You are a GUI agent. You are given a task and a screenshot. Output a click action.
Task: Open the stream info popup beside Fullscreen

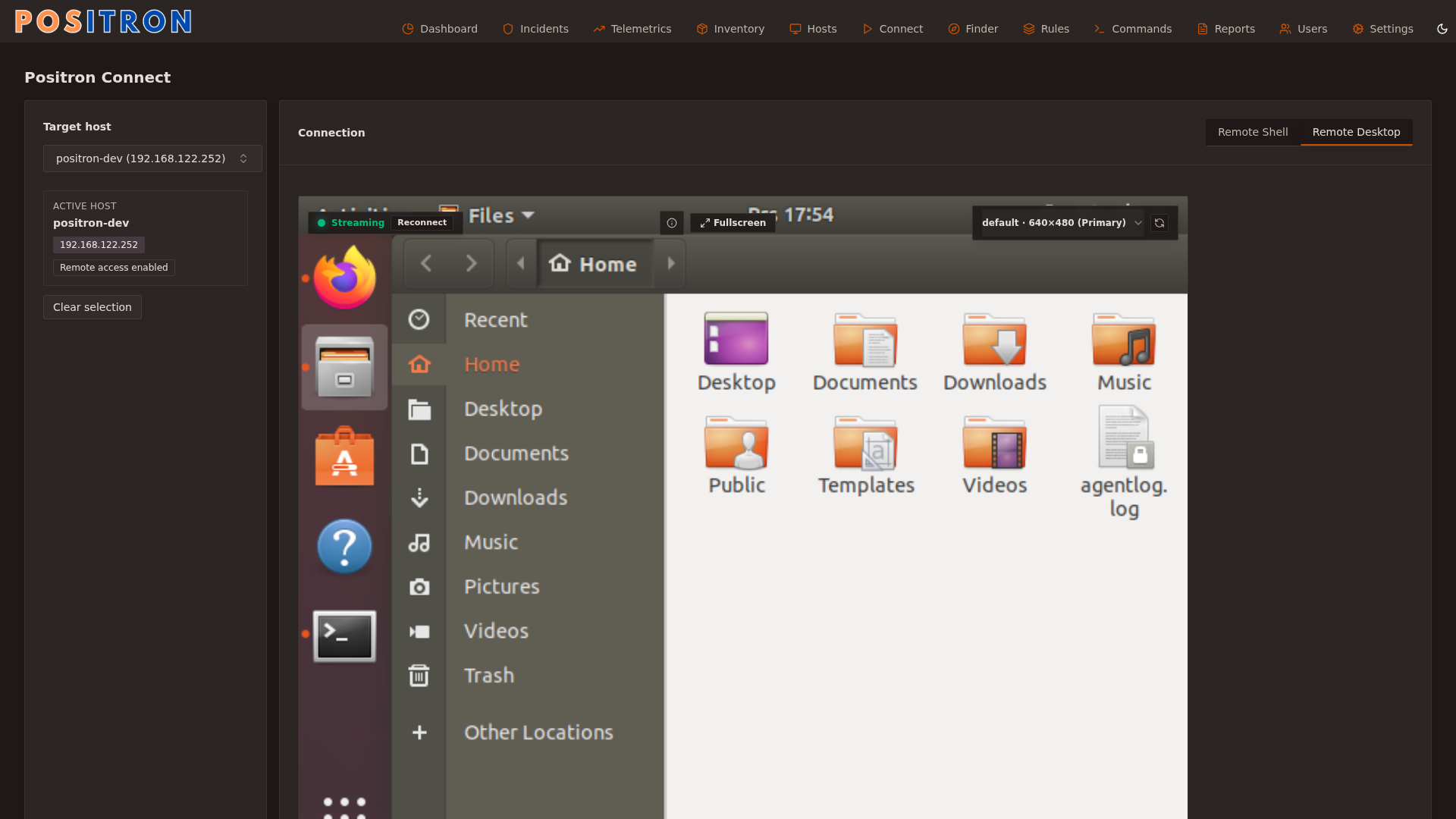tap(672, 222)
